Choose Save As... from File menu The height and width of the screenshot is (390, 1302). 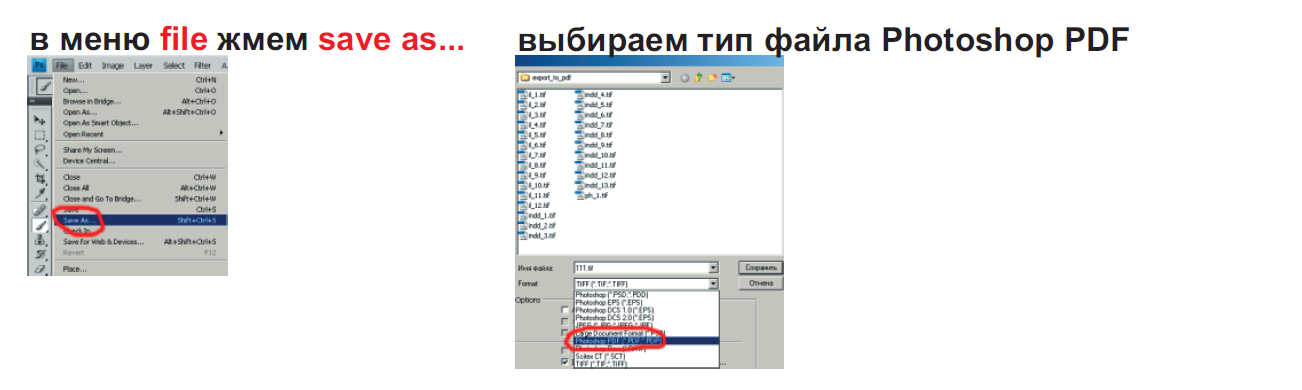141,220
